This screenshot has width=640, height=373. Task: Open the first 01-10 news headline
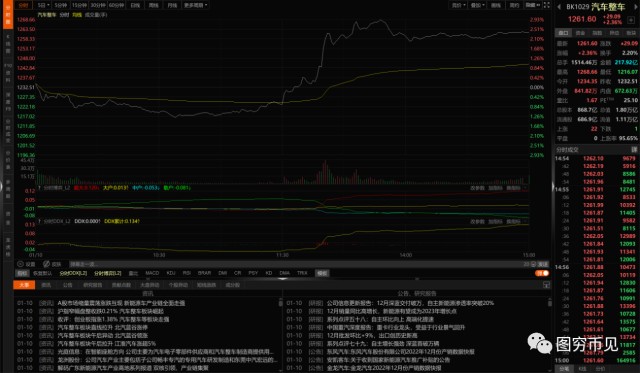click(x=121, y=303)
